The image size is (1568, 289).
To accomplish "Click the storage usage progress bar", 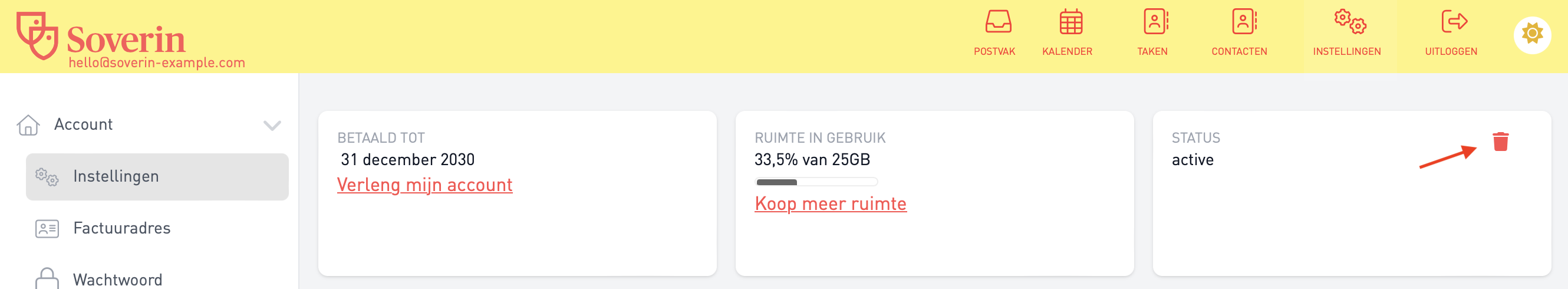I will tap(816, 182).
